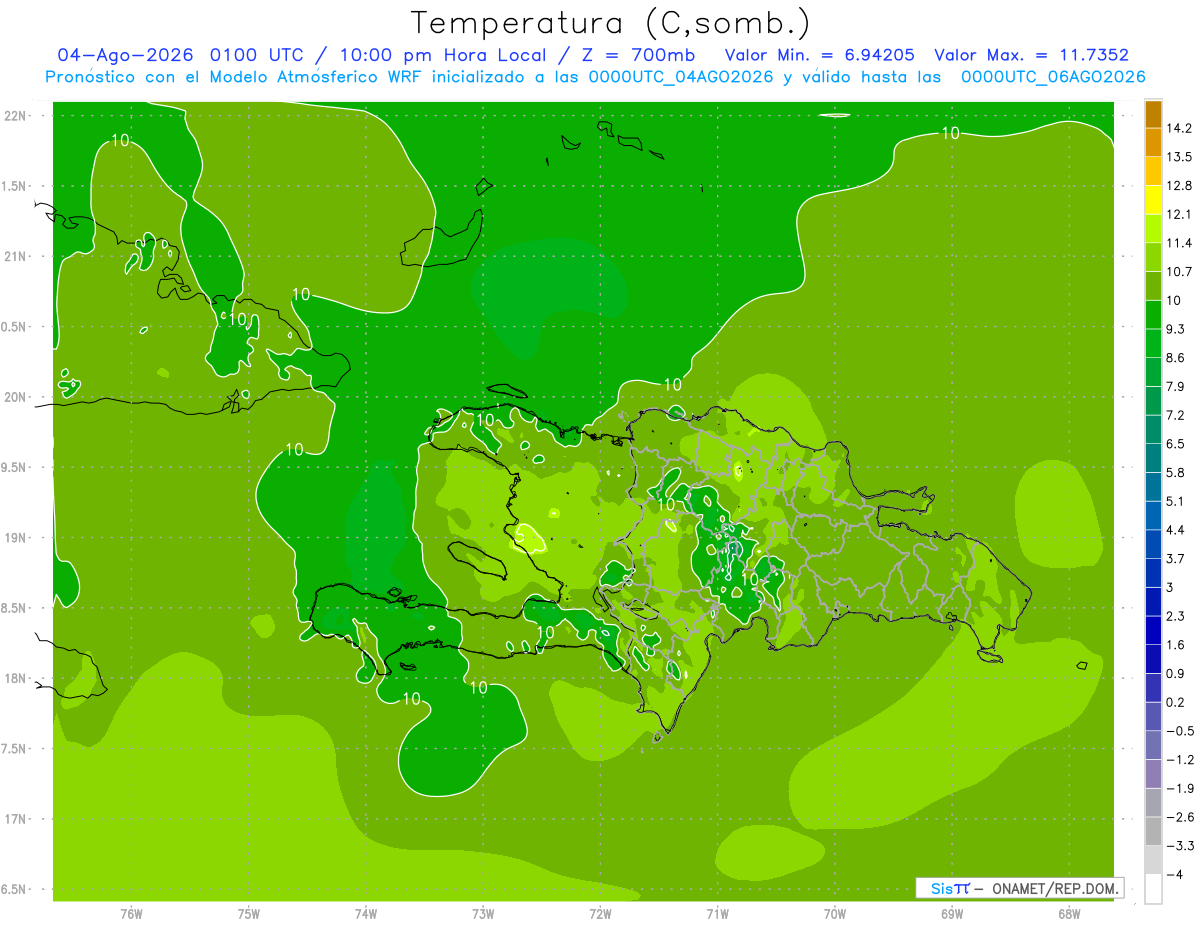
Task: Click the '7.9' color scale value
Action: tap(1176, 386)
